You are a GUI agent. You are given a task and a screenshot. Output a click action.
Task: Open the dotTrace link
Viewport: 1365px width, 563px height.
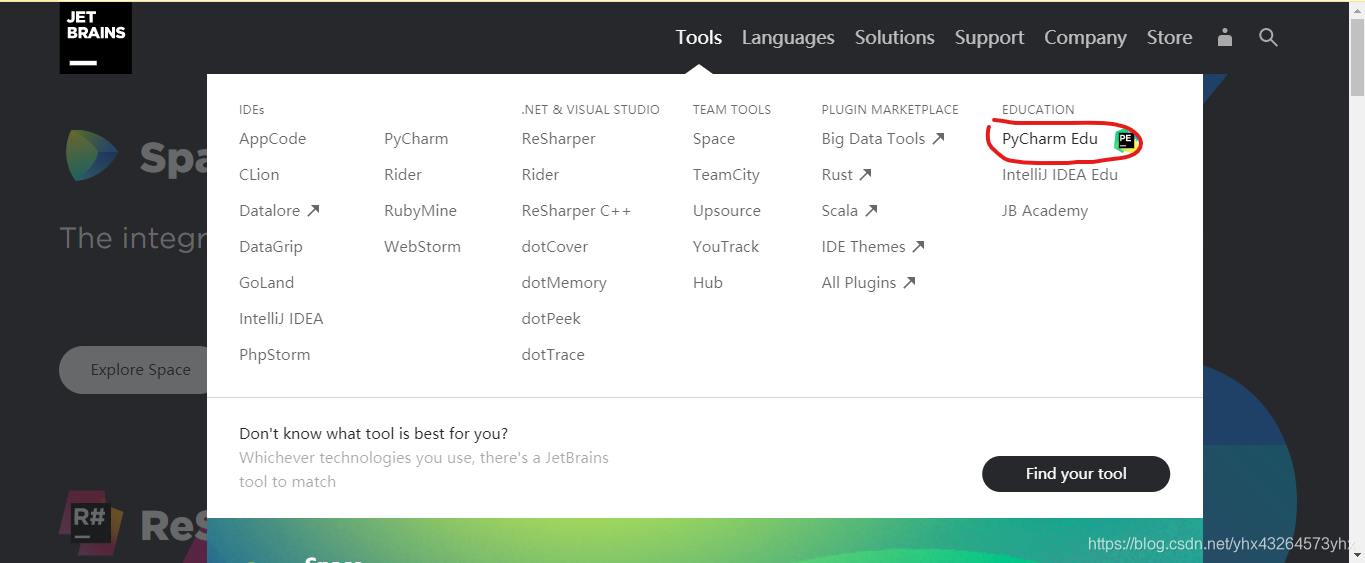pyautogui.click(x=553, y=355)
